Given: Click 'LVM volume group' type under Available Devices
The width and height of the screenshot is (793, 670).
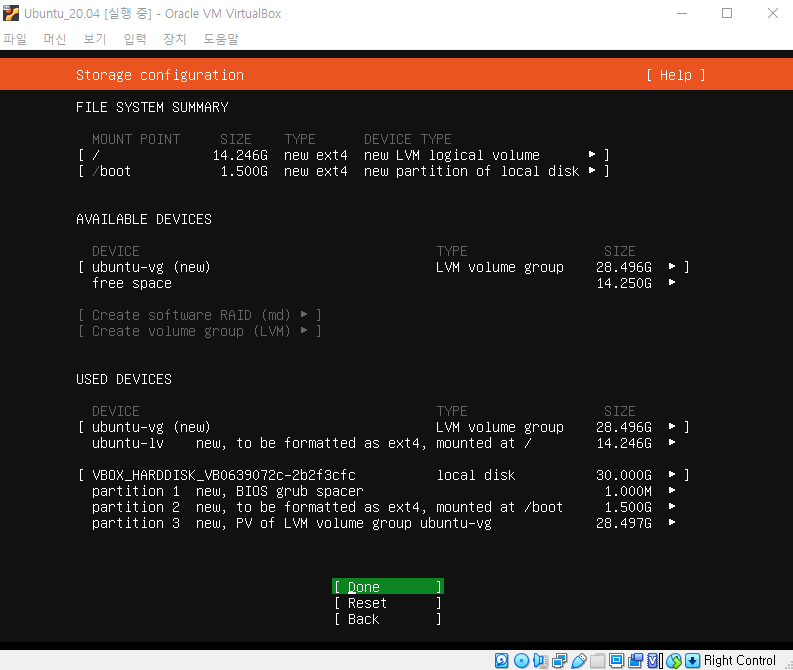Looking at the screenshot, I should (x=500, y=267).
